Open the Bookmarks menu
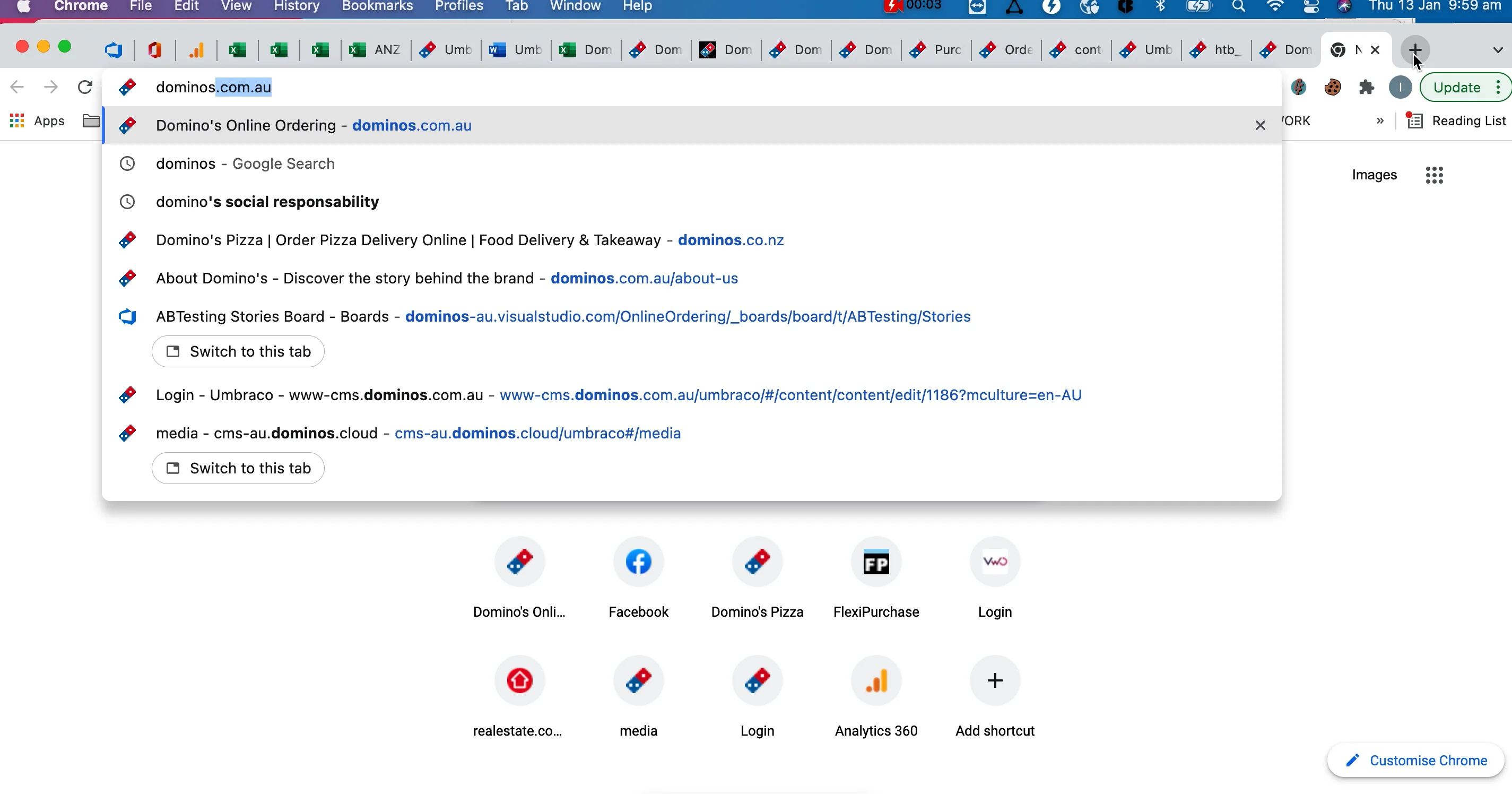This screenshot has width=1512, height=794. pyautogui.click(x=377, y=6)
